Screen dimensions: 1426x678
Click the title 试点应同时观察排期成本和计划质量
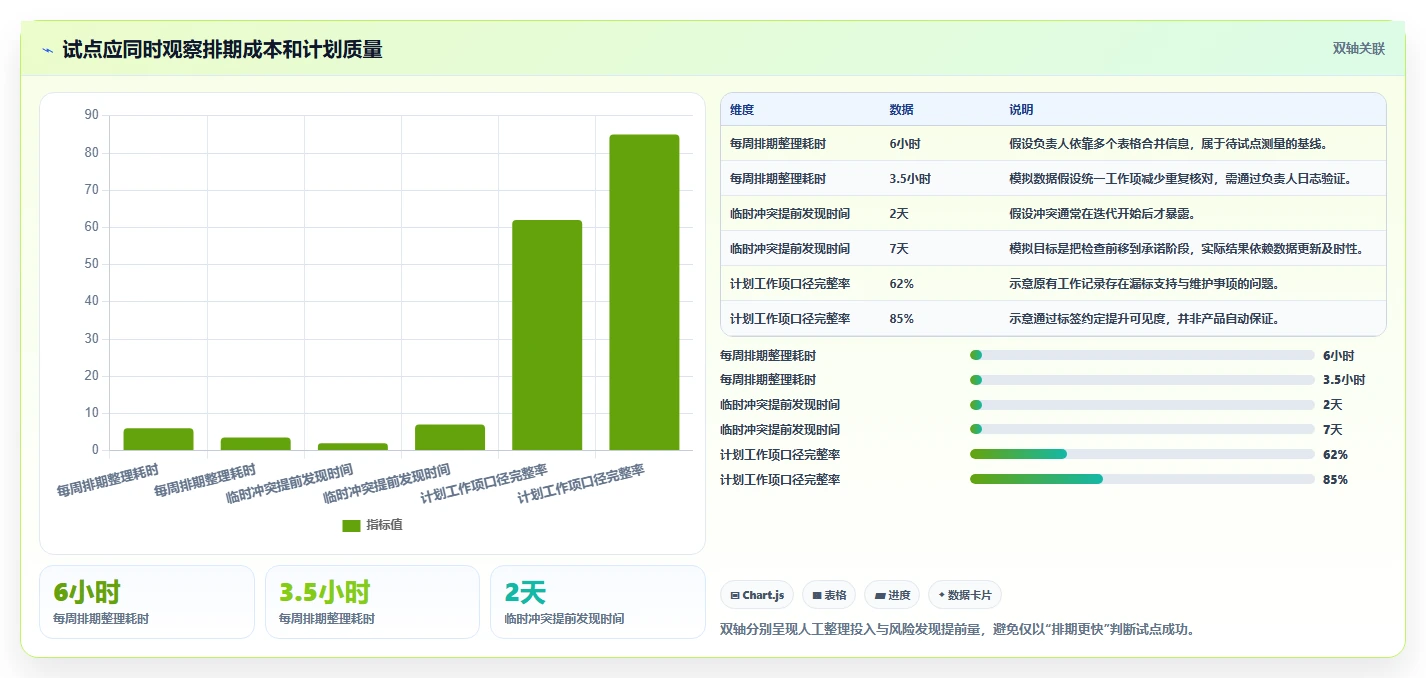(x=222, y=49)
